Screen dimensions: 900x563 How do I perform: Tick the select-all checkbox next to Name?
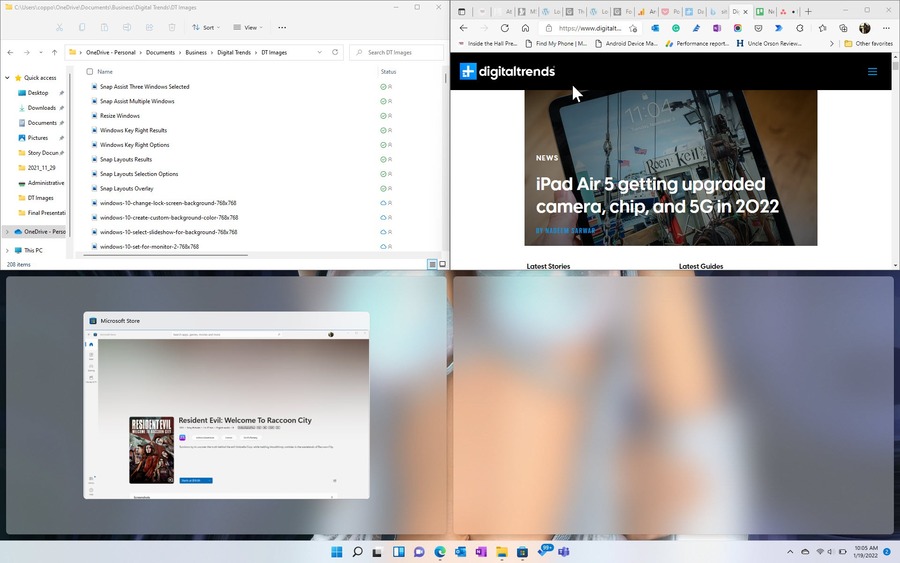90,72
